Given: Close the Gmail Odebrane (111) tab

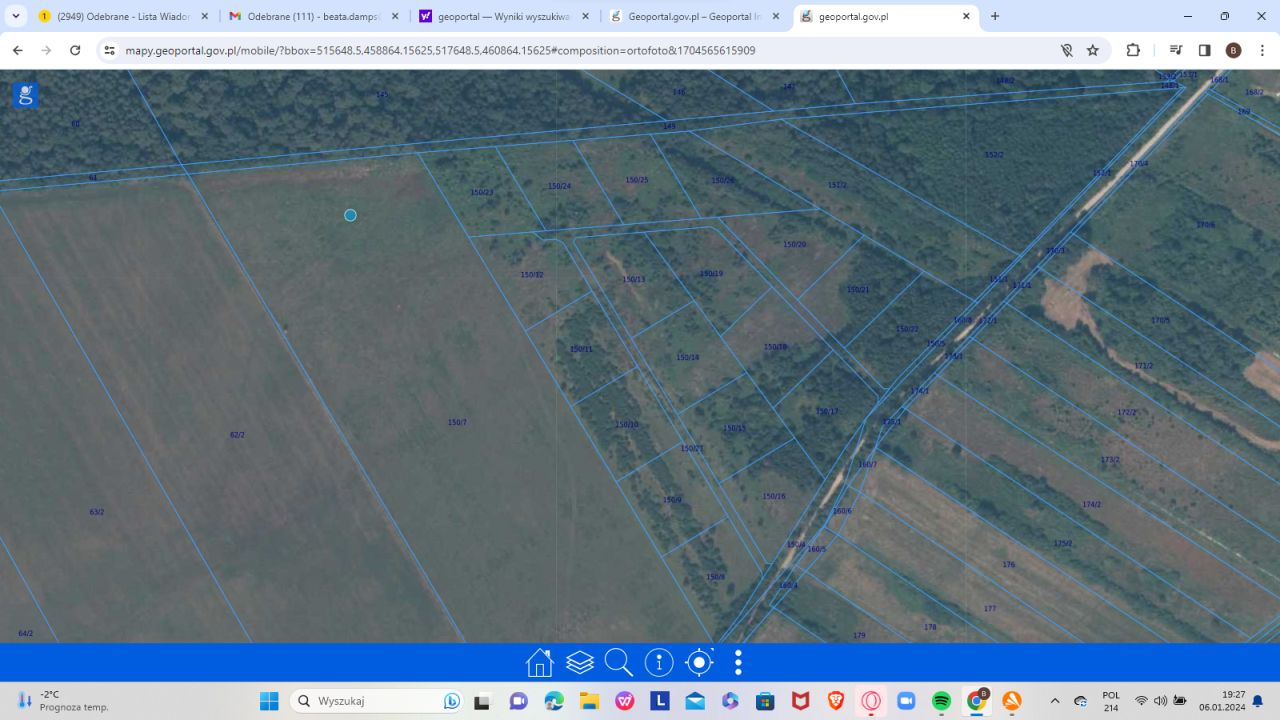Looking at the screenshot, I should (395, 16).
